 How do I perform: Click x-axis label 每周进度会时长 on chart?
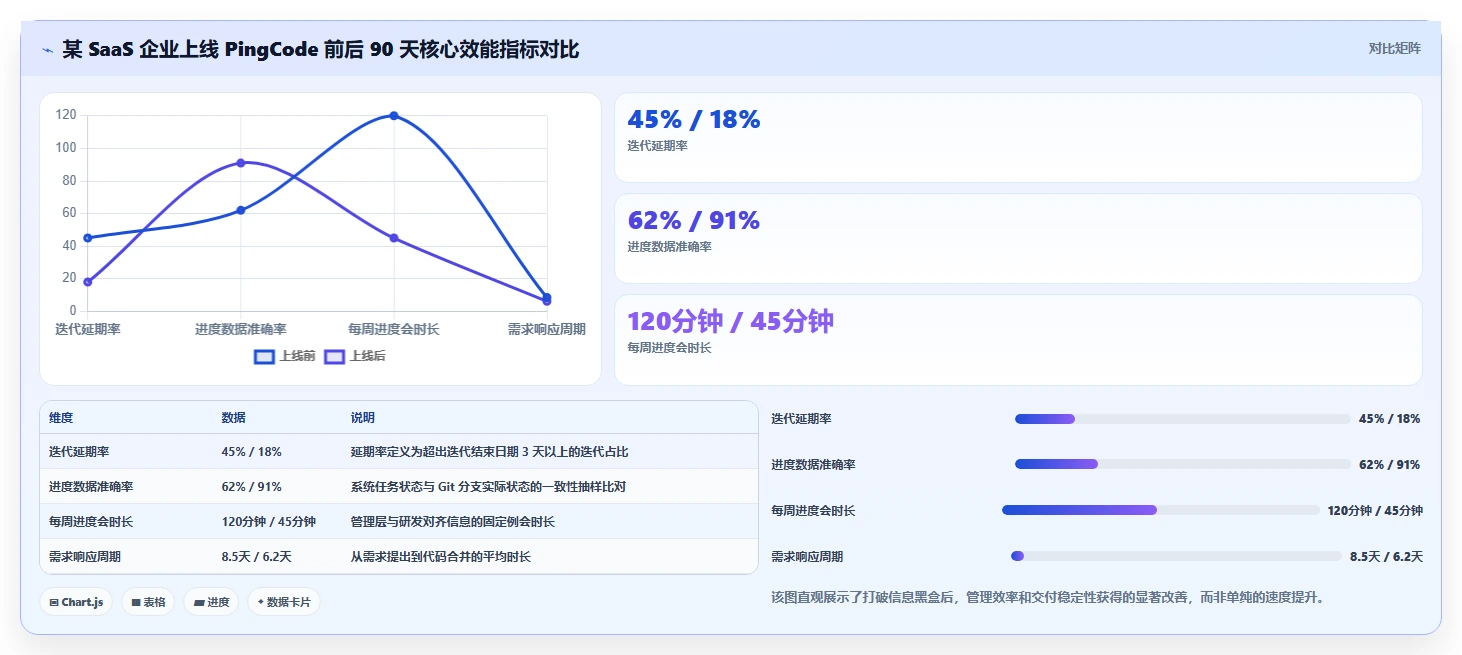(394, 329)
